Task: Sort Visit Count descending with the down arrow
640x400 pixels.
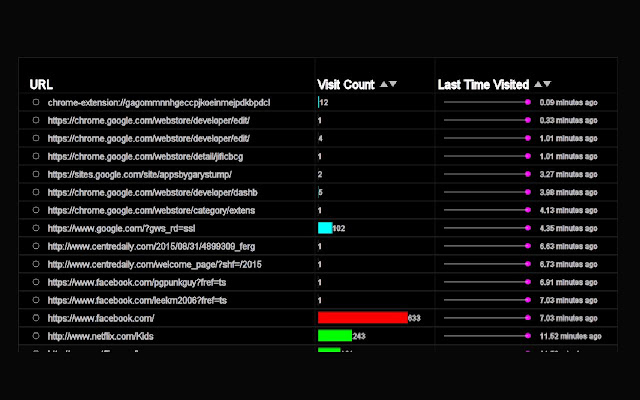Action: click(393, 84)
